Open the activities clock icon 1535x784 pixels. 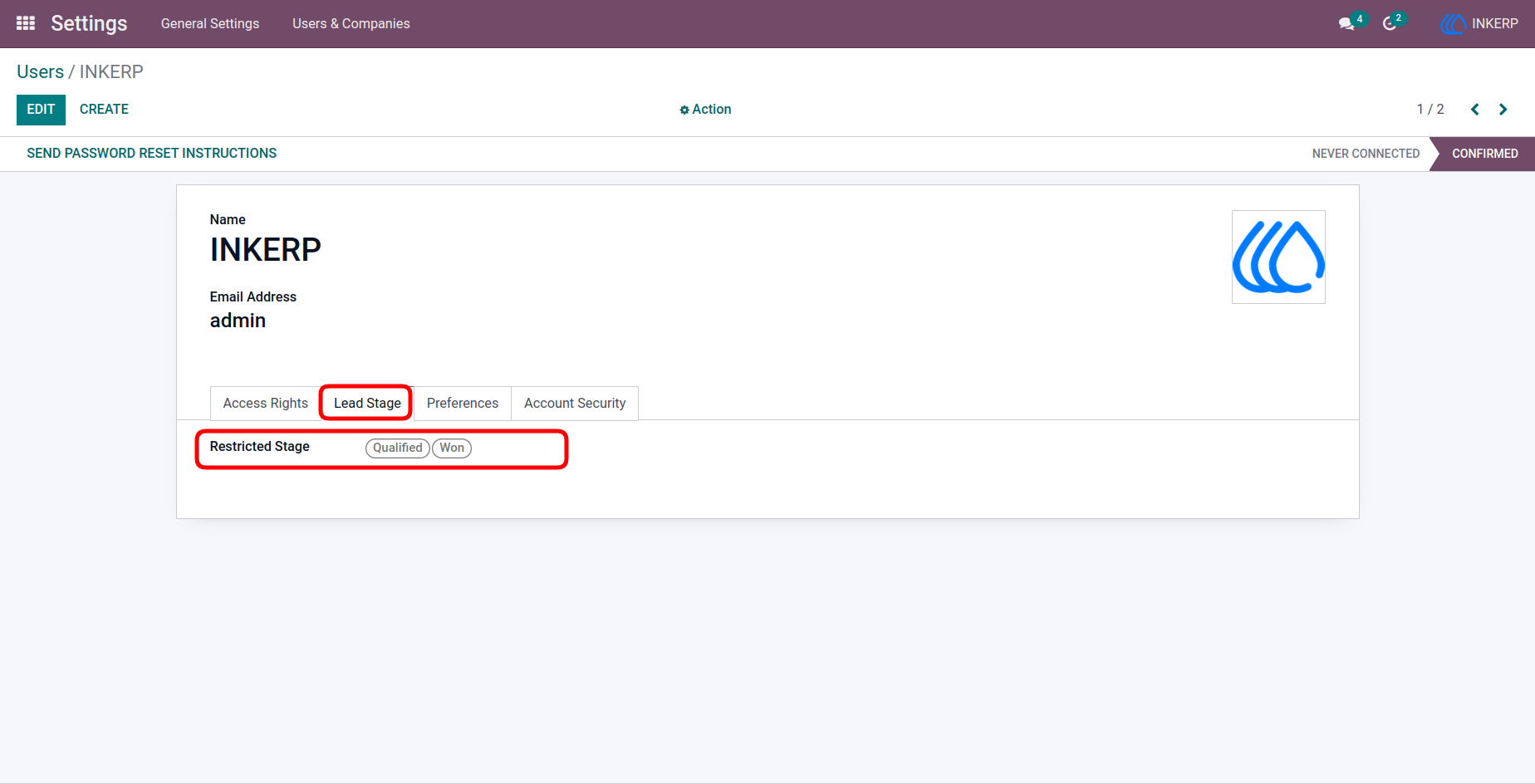click(1389, 24)
